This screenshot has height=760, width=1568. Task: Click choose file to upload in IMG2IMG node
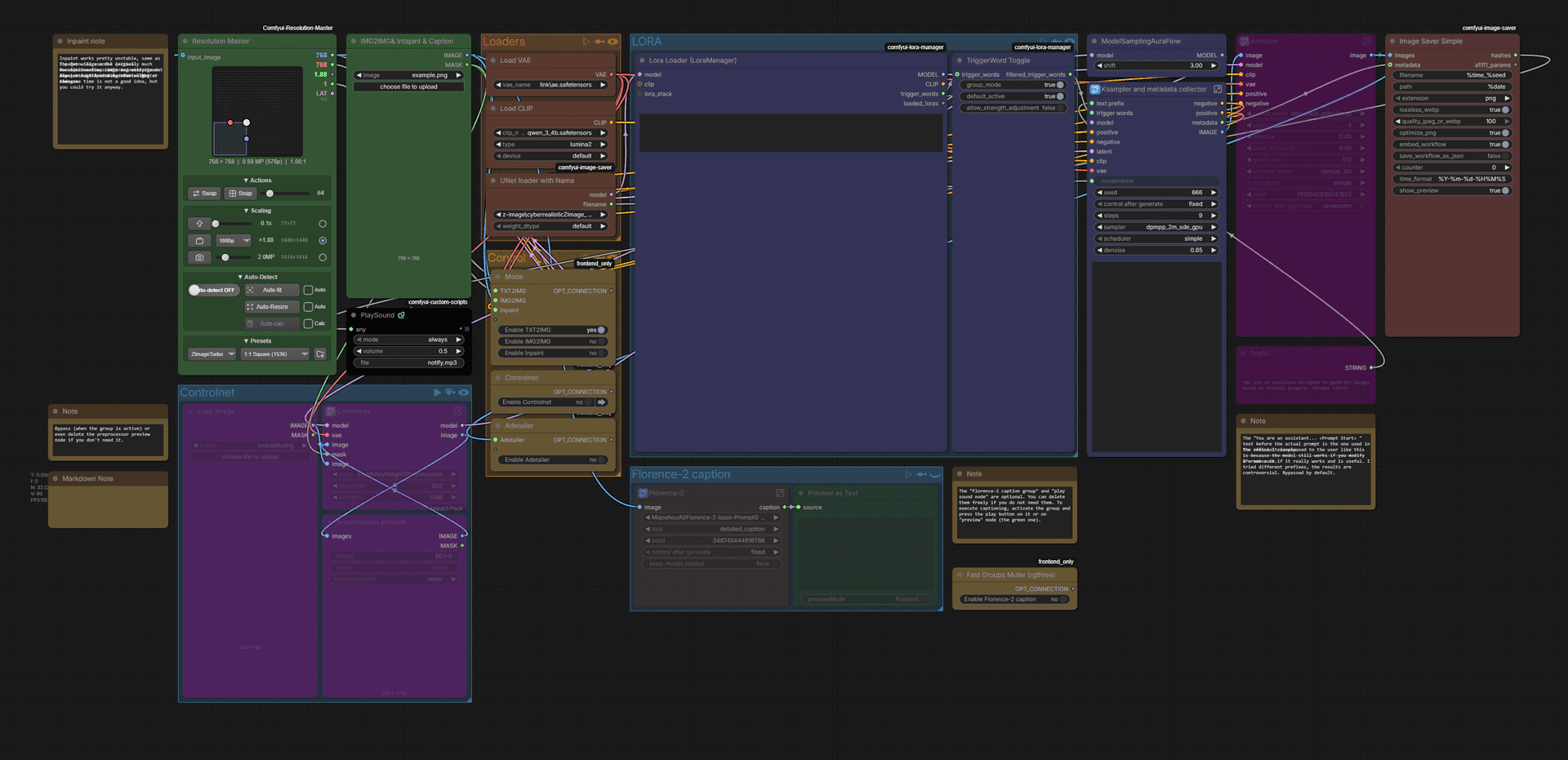(x=408, y=87)
